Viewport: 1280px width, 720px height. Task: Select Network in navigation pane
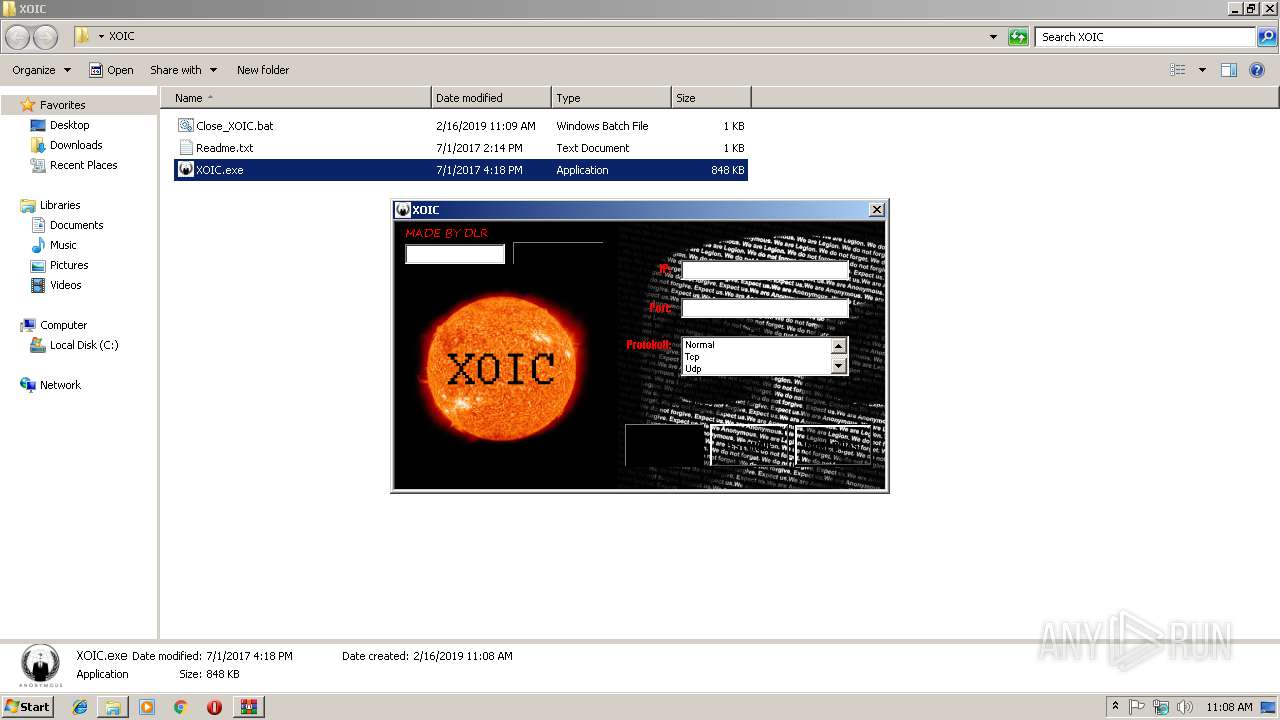(60, 385)
